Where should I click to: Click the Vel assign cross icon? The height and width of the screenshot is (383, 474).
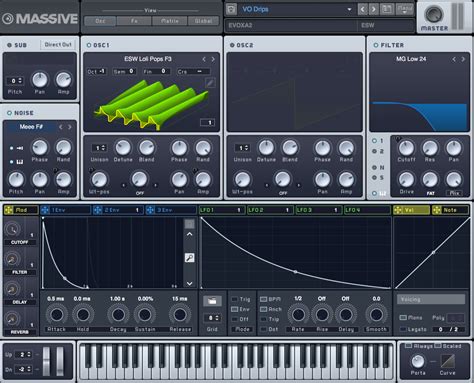coord(397,210)
